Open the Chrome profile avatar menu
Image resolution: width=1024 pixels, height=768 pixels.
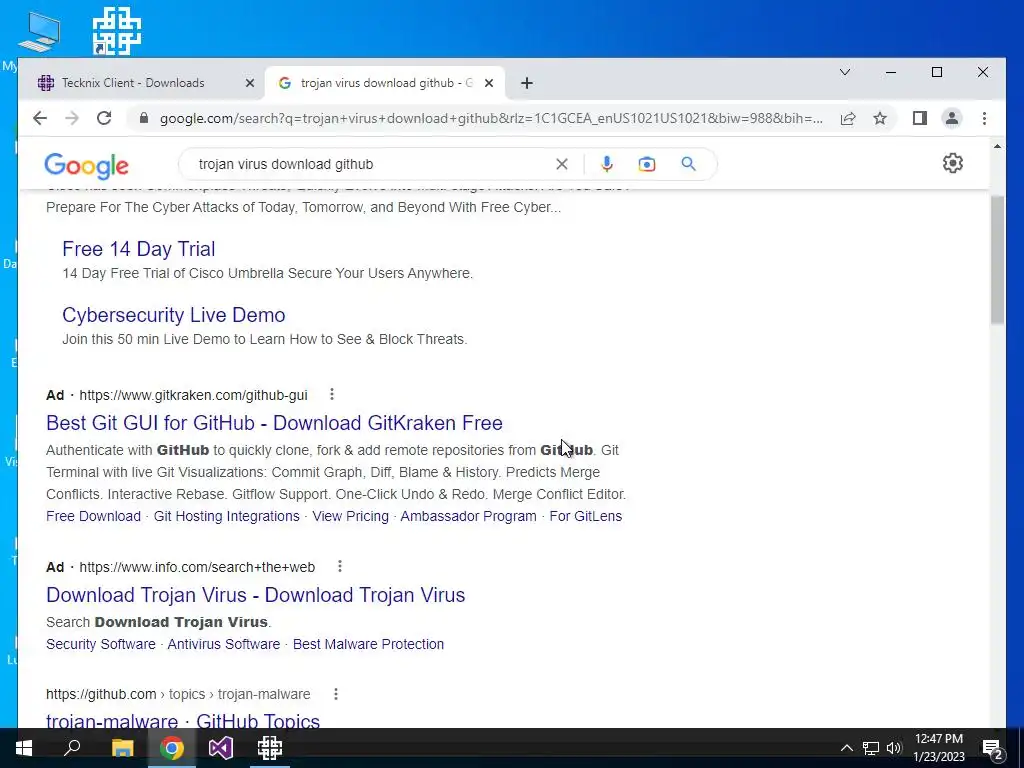click(x=952, y=118)
